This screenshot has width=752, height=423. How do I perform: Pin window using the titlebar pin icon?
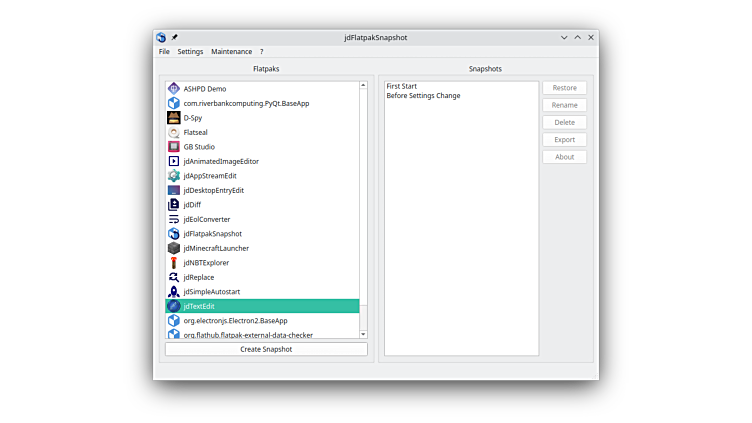[x=175, y=37]
